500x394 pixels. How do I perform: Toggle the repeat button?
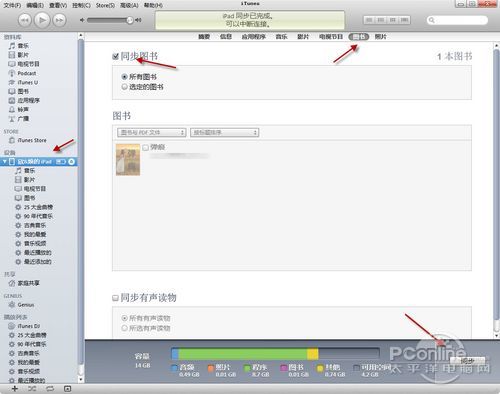50,389
